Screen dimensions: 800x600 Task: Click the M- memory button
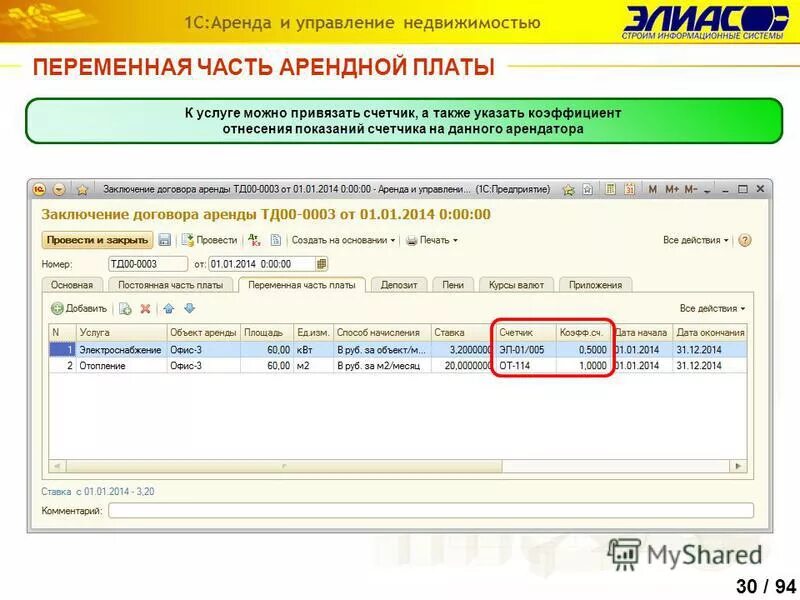[x=690, y=189]
